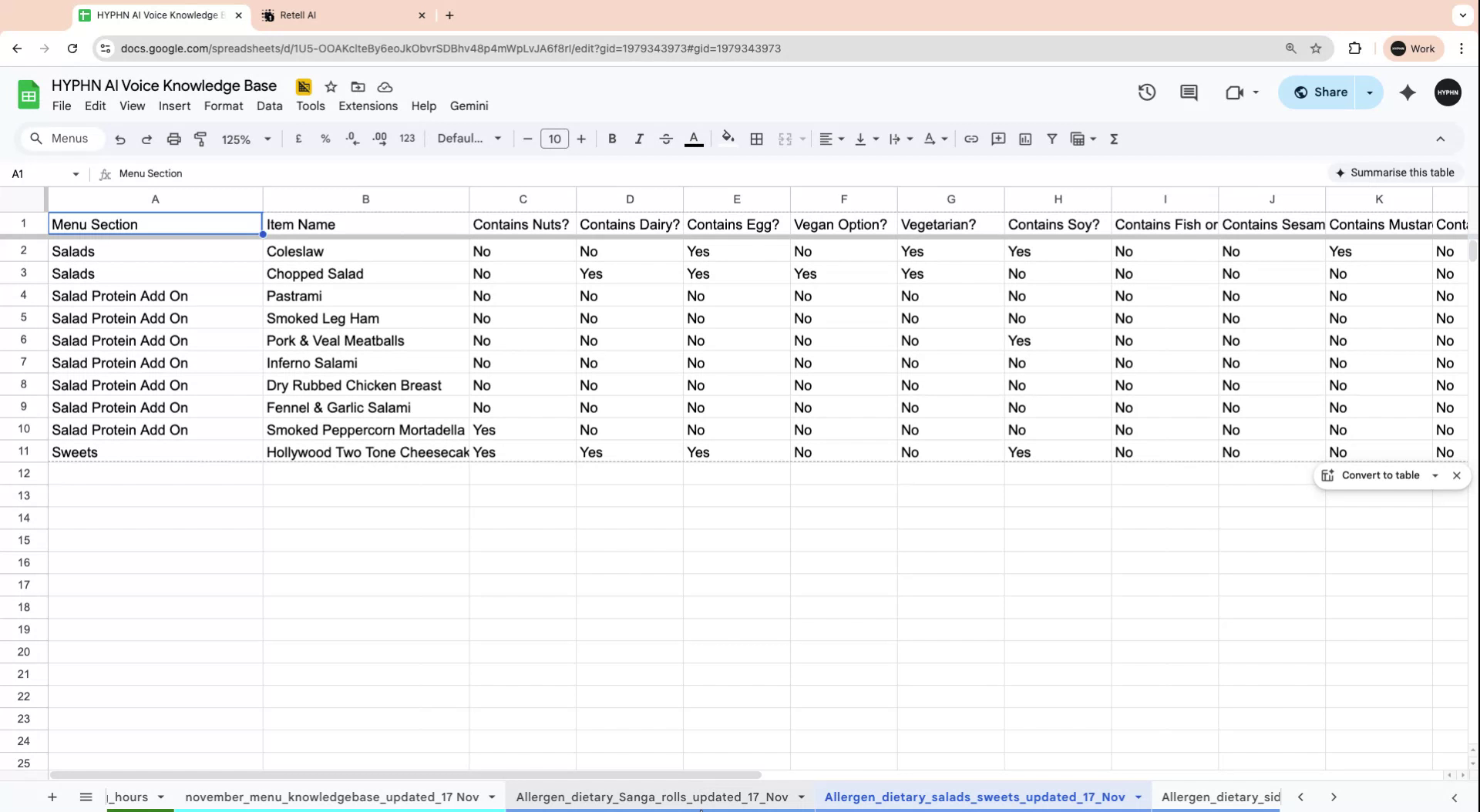Open the Fill colour tool
The image size is (1480, 812).
(x=728, y=139)
